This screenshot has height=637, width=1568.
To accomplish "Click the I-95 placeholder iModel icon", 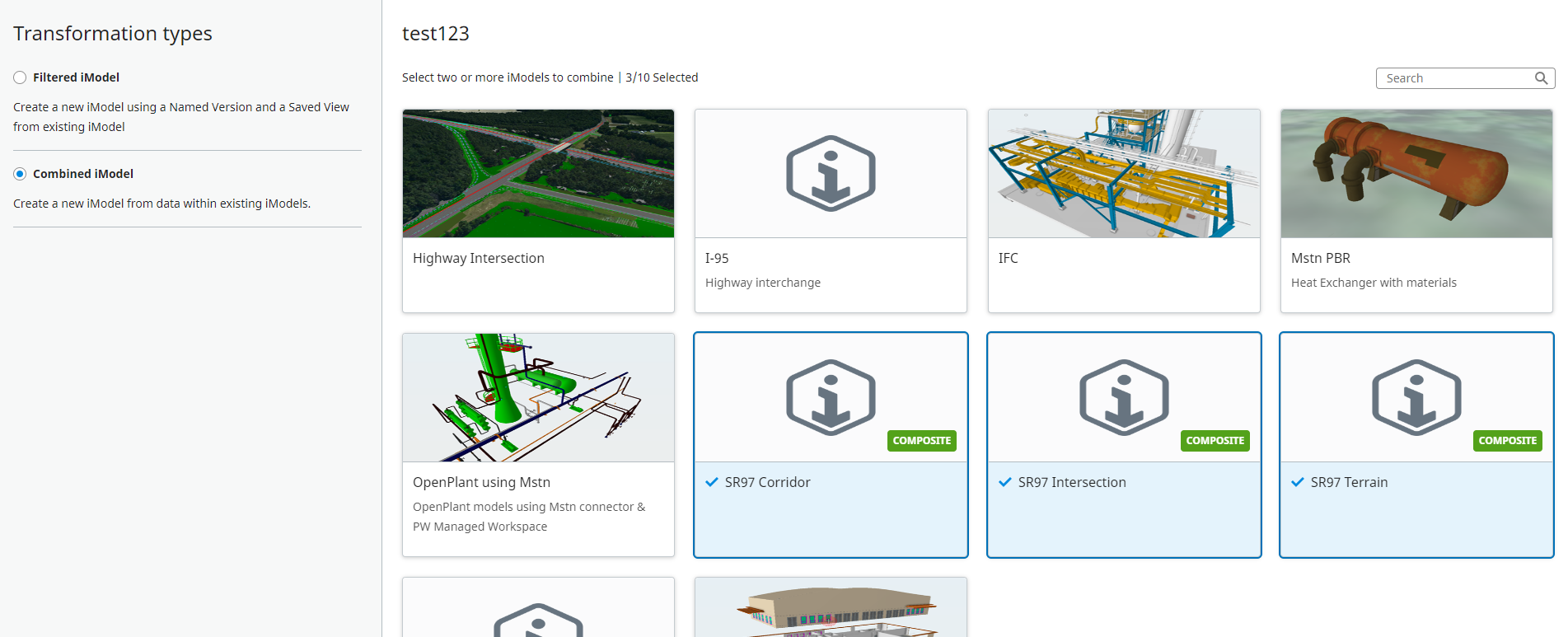I will (831, 174).
